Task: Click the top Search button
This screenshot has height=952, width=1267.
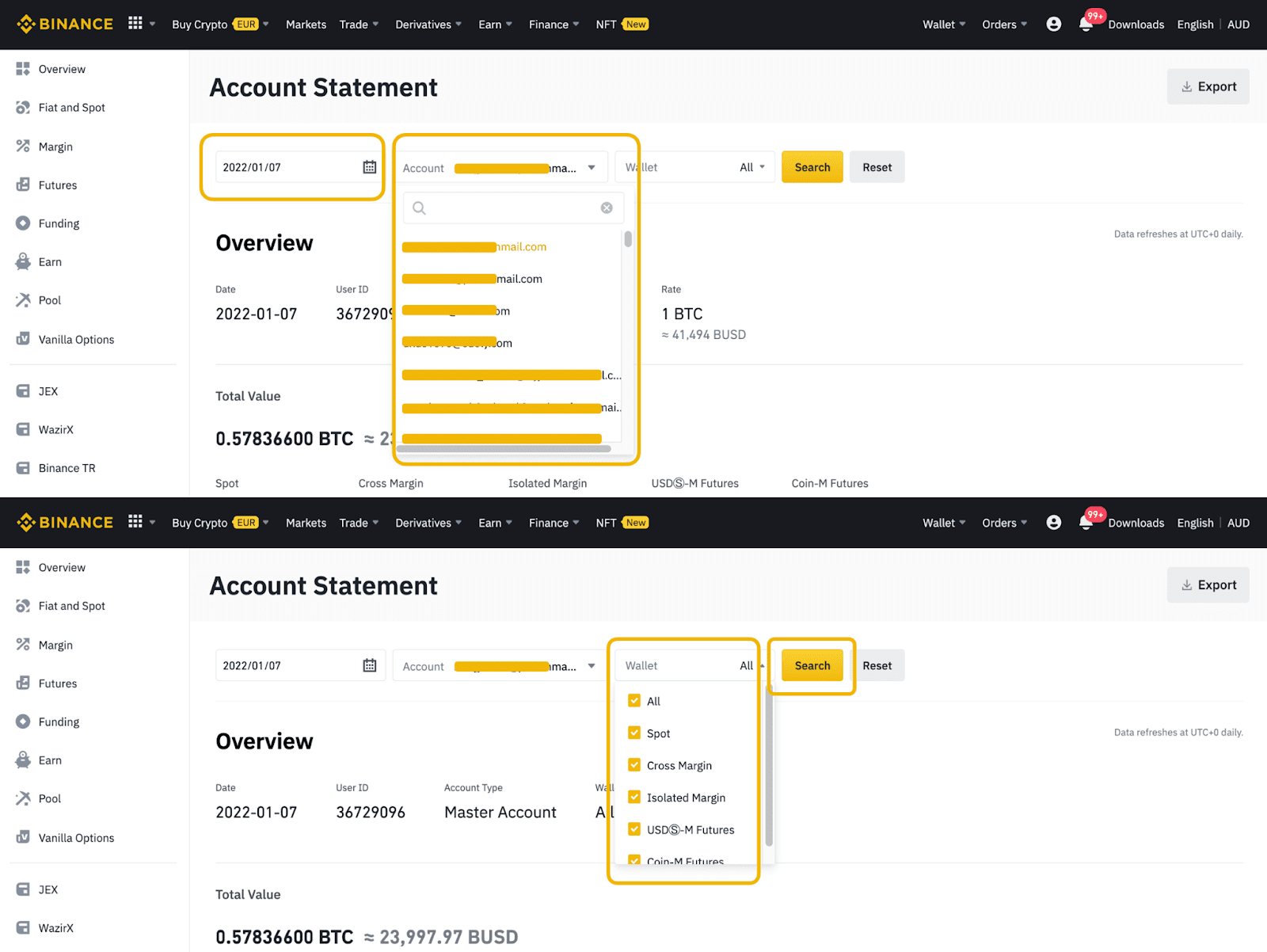Action: click(812, 167)
